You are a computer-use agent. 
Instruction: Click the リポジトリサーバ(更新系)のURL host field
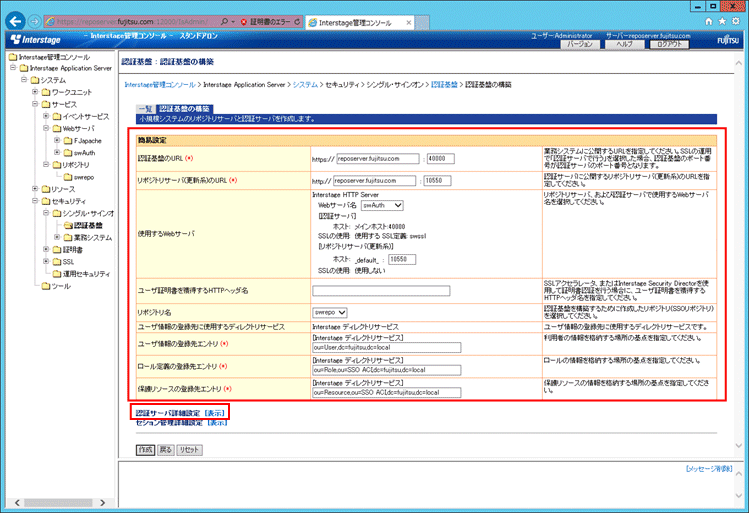coord(374,181)
